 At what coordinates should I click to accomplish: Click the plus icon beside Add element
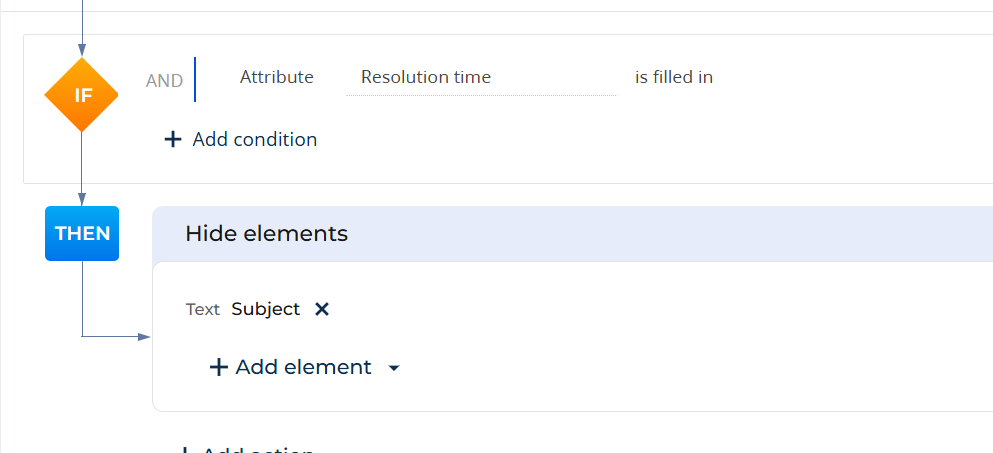(218, 367)
